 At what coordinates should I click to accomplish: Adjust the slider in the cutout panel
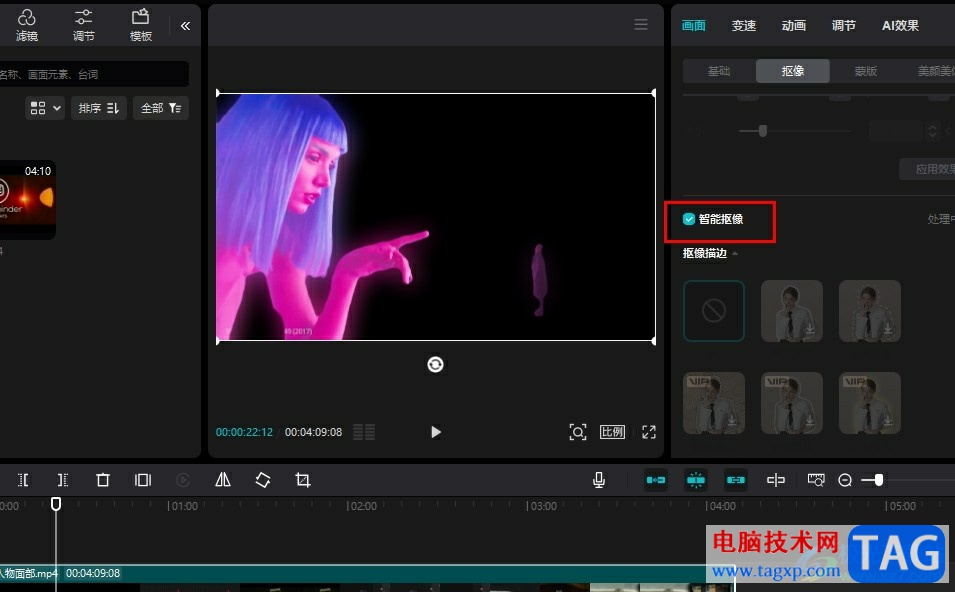[763, 130]
